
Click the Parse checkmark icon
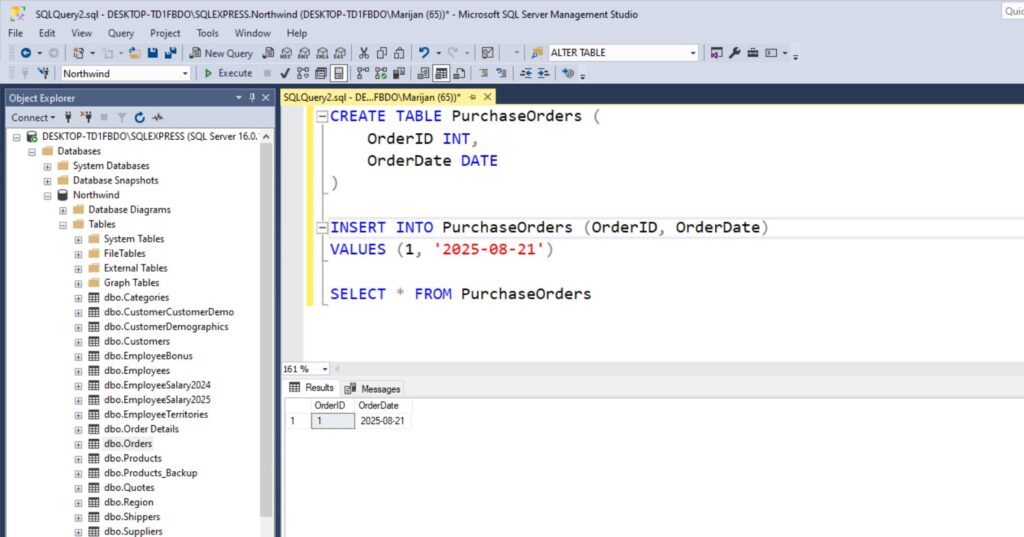(x=285, y=73)
